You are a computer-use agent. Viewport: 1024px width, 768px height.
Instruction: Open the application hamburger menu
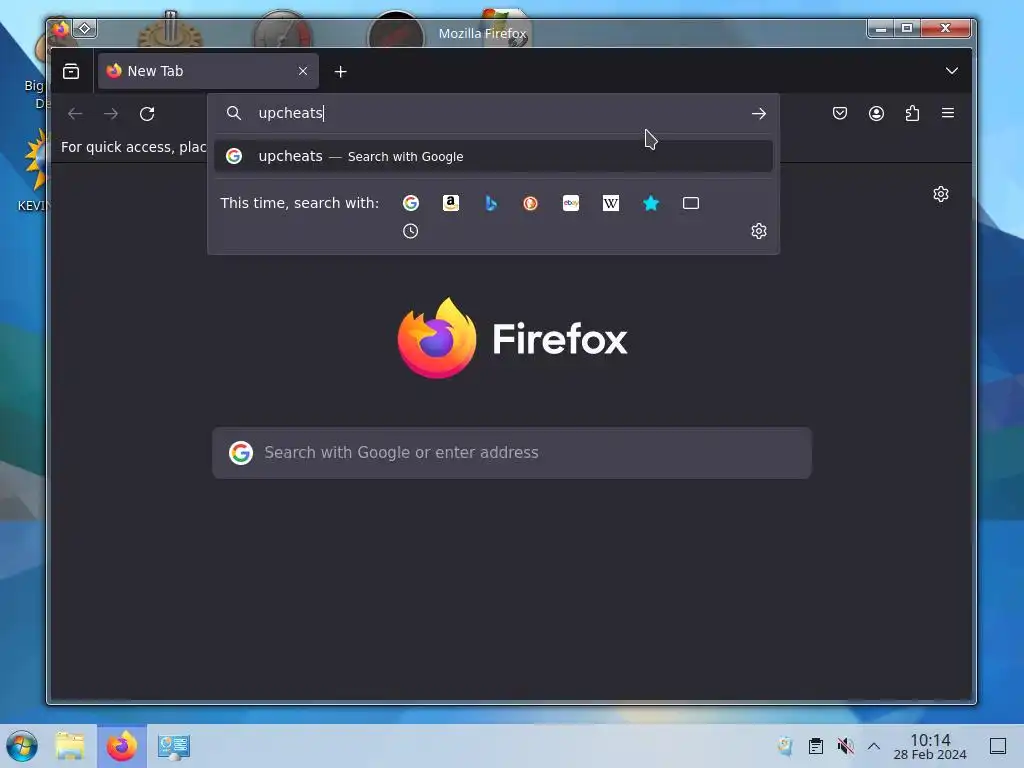click(x=948, y=113)
